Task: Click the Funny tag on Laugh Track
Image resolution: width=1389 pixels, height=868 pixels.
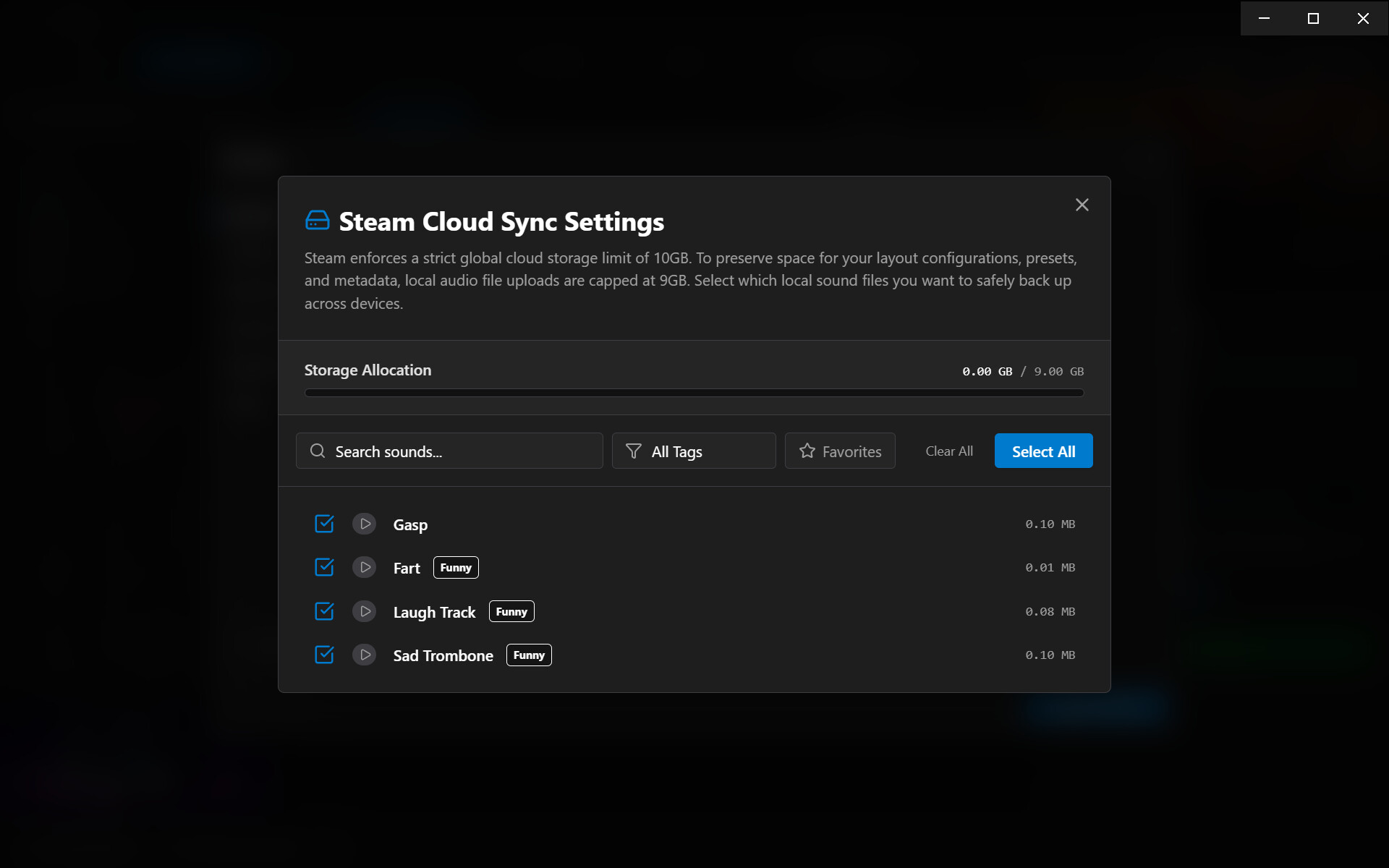Action: tap(511, 611)
